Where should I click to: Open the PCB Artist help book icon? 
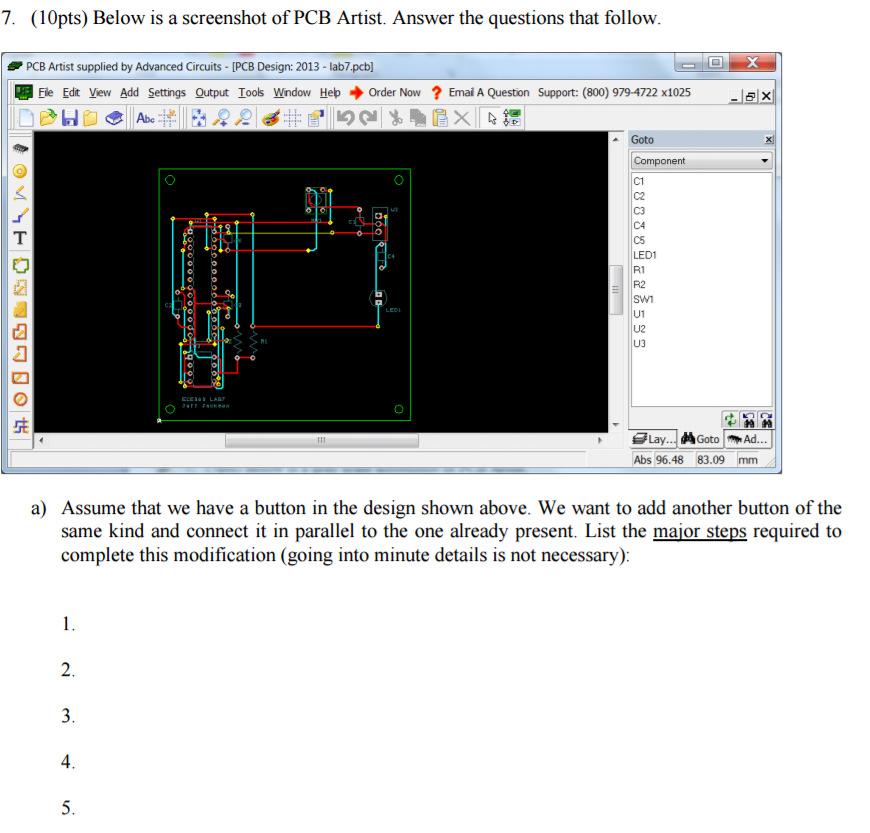113,117
